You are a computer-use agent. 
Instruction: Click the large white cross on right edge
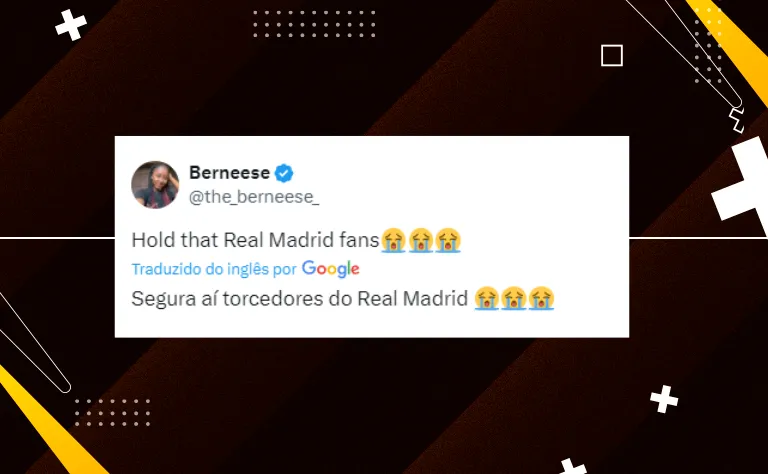tap(742, 184)
